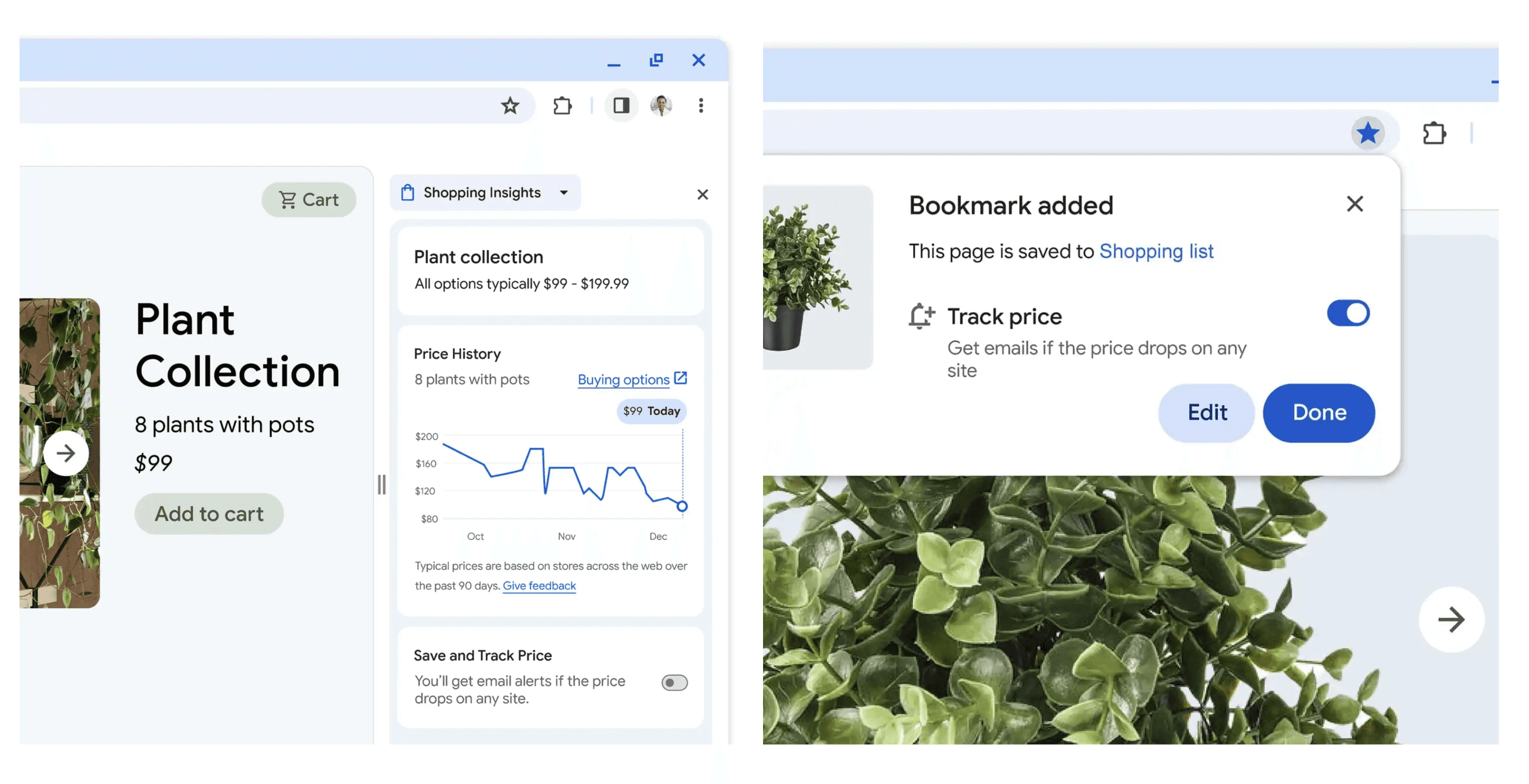This screenshot has height=784, width=1529.
Task: Enable Save and Track Price toggle
Action: (x=675, y=683)
